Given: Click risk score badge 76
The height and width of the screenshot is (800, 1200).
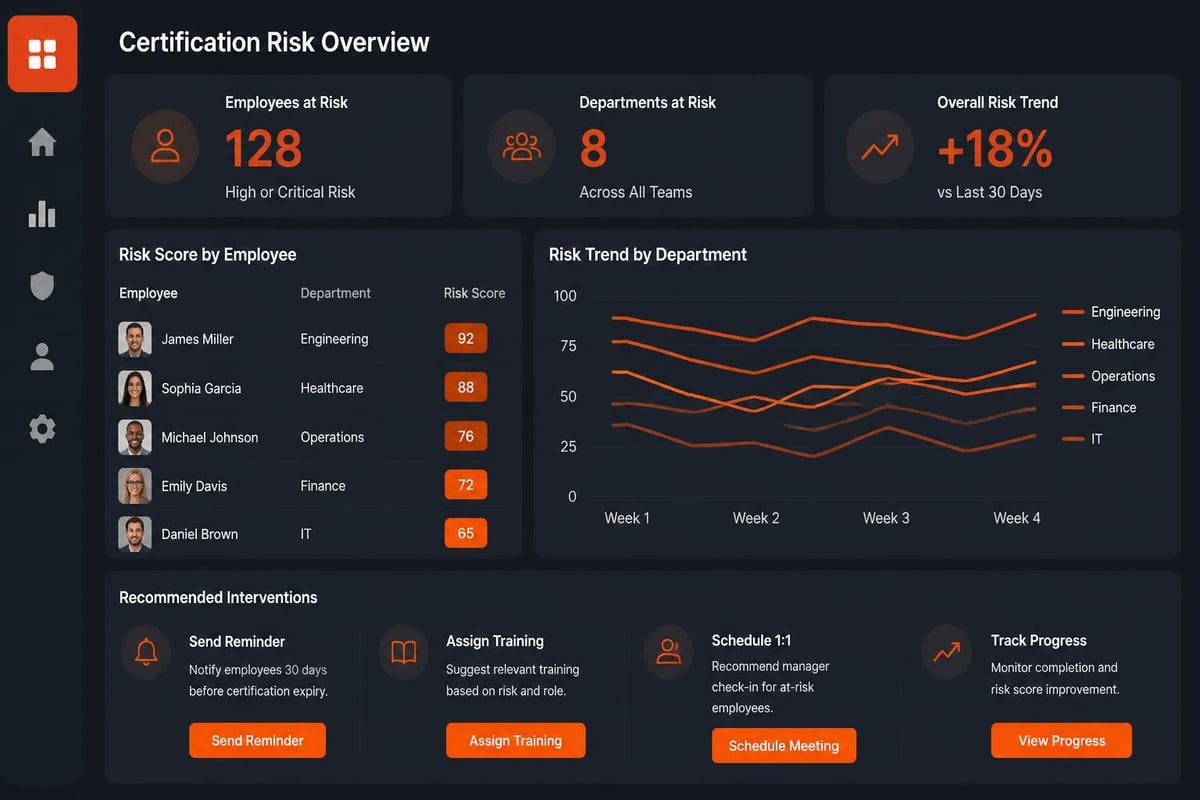Looking at the screenshot, I should coord(466,436).
